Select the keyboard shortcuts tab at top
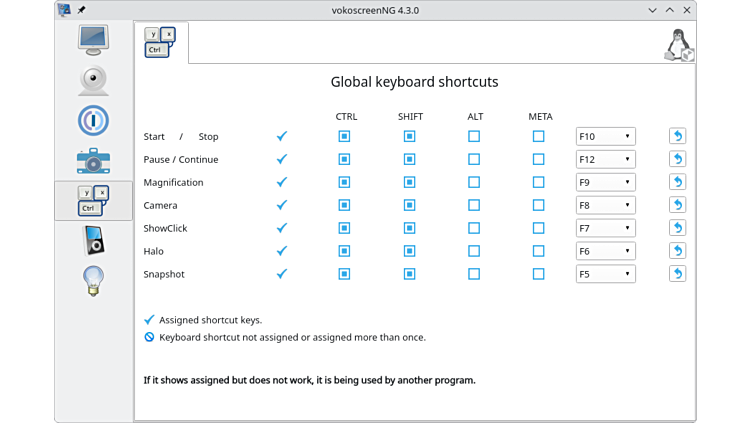 [160, 42]
